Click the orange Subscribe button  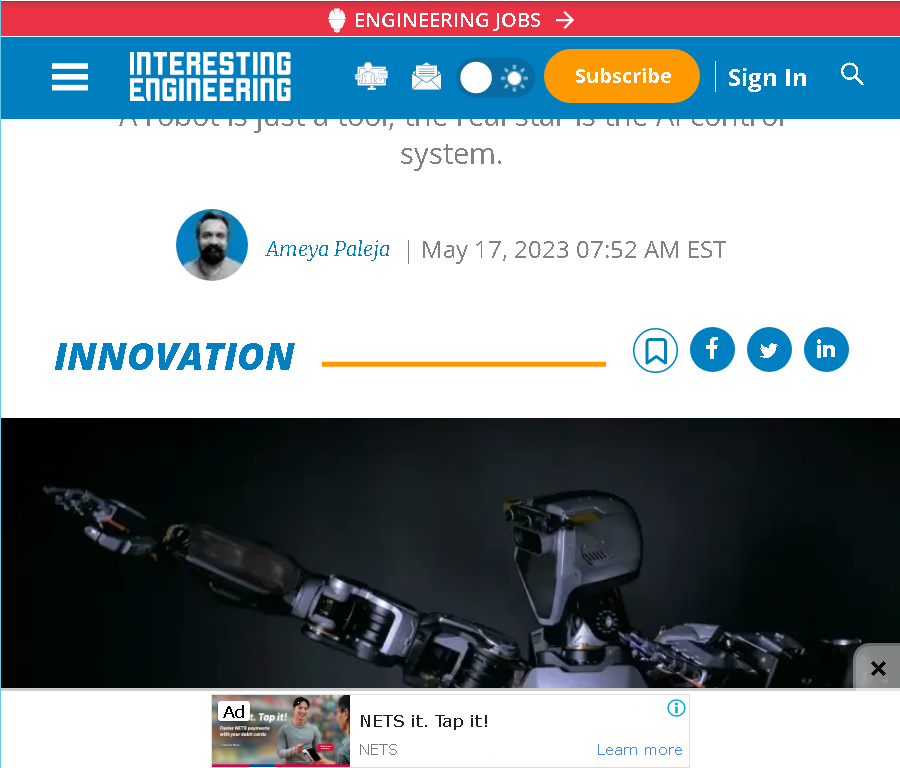pos(622,76)
